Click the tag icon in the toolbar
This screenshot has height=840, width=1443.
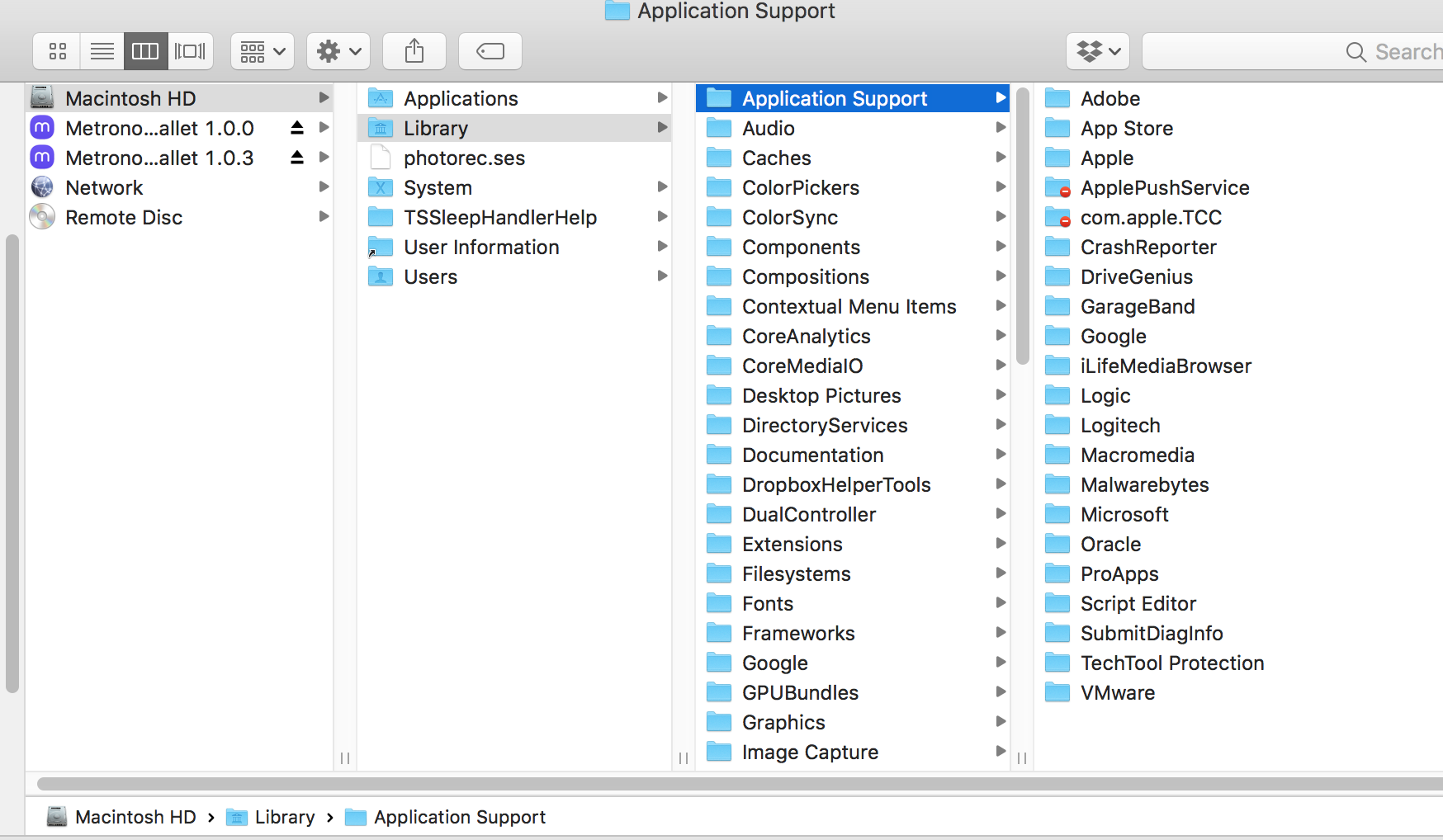point(490,50)
